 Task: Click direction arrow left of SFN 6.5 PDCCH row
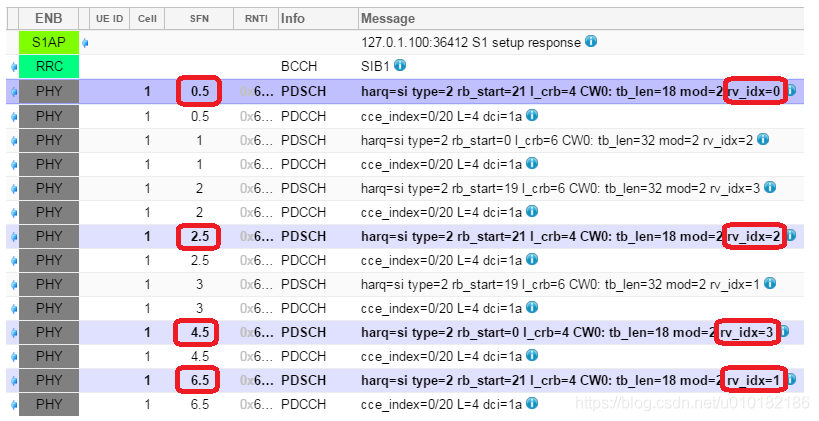coord(14,405)
